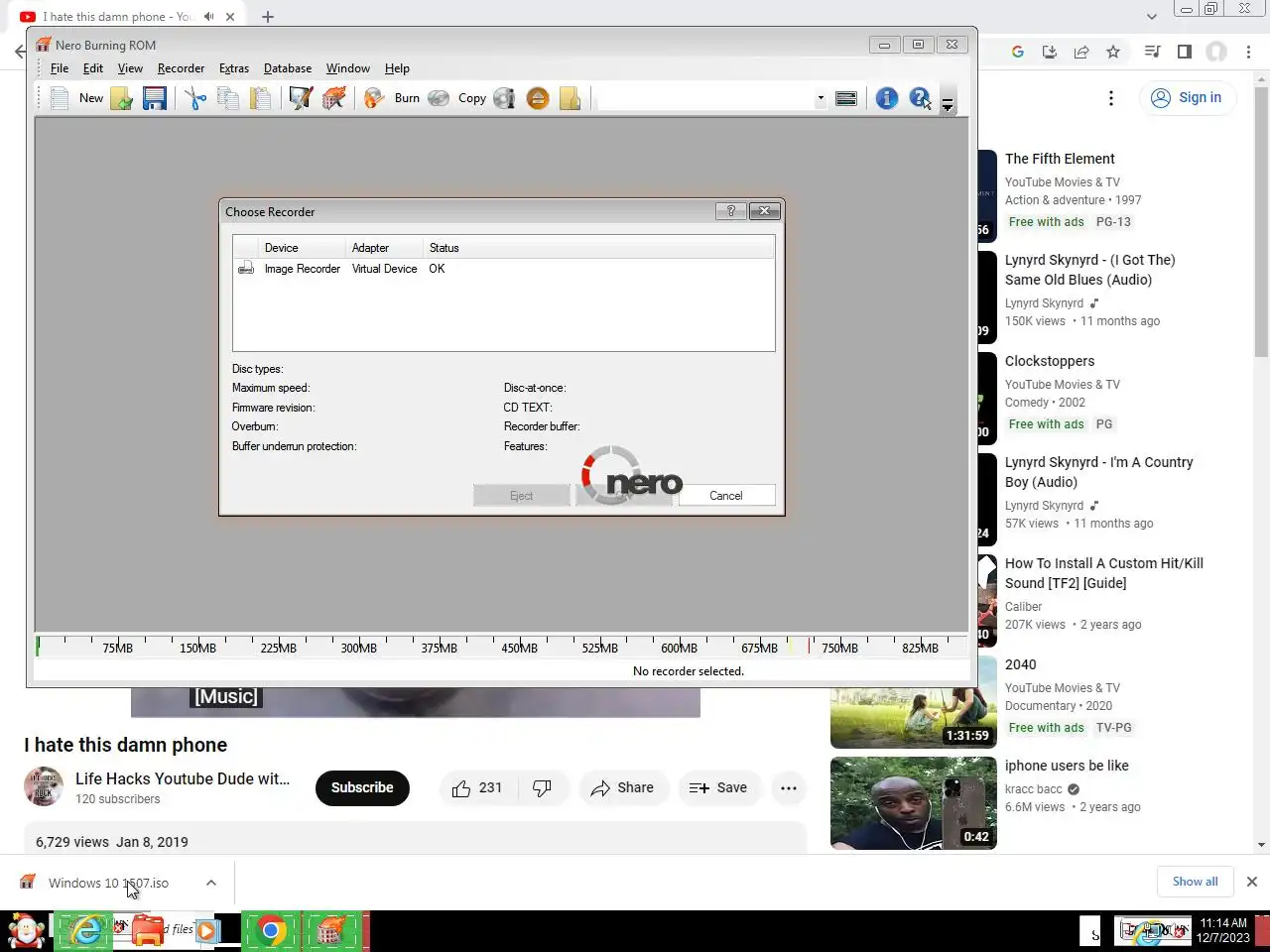This screenshot has width=1270, height=952.
Task: Select the Cut scissors icon in the Nero toolbar
Action: [195, 98]
